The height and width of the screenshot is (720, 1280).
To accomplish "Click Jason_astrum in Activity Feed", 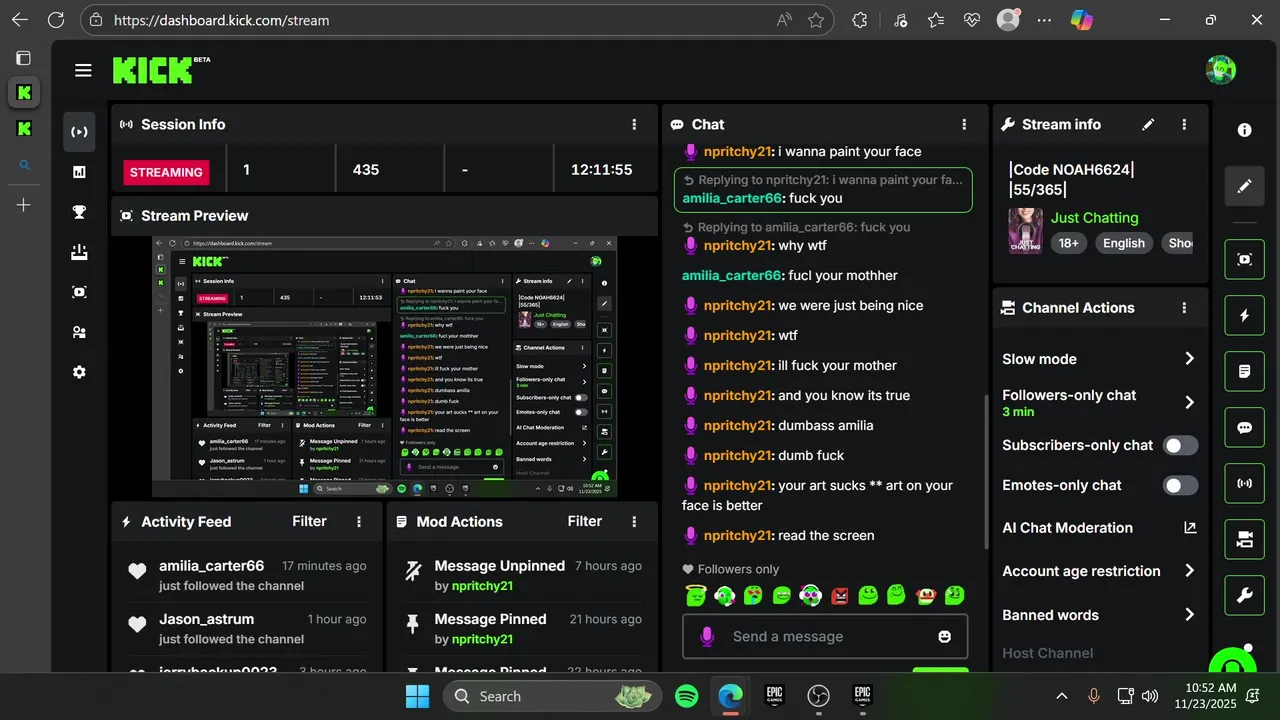I will click(x=206, y=619).
